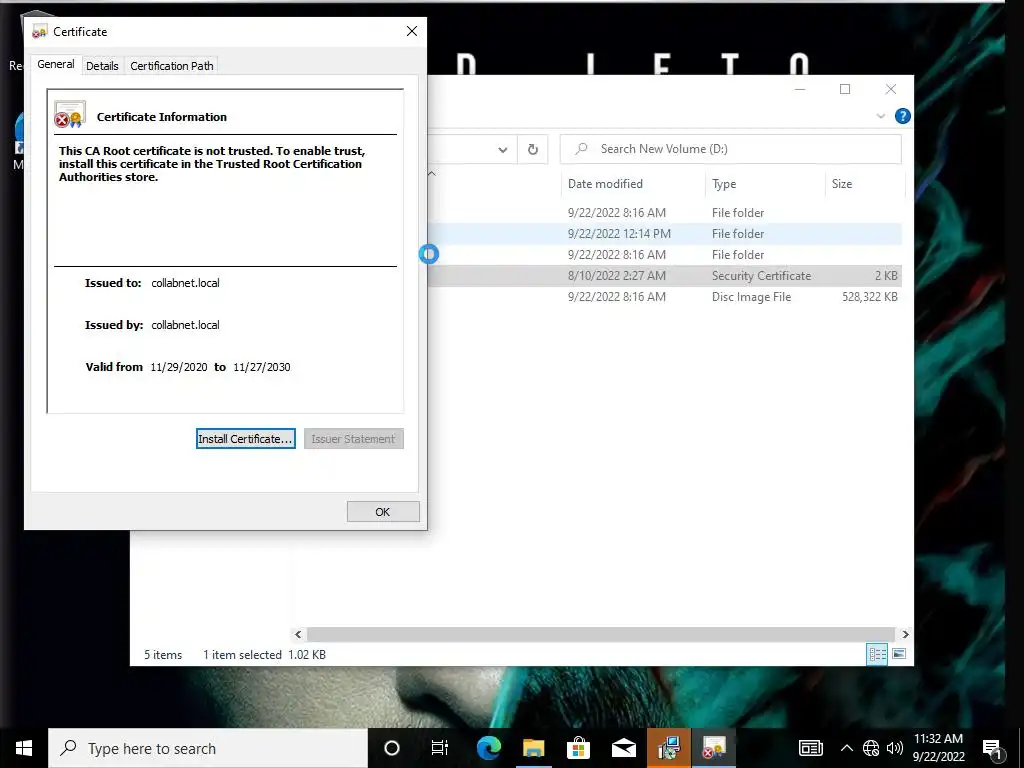Screen dimensions: 1024x768
Task: Confirm the Certificate dialog with OK
Action: [383, 512]
